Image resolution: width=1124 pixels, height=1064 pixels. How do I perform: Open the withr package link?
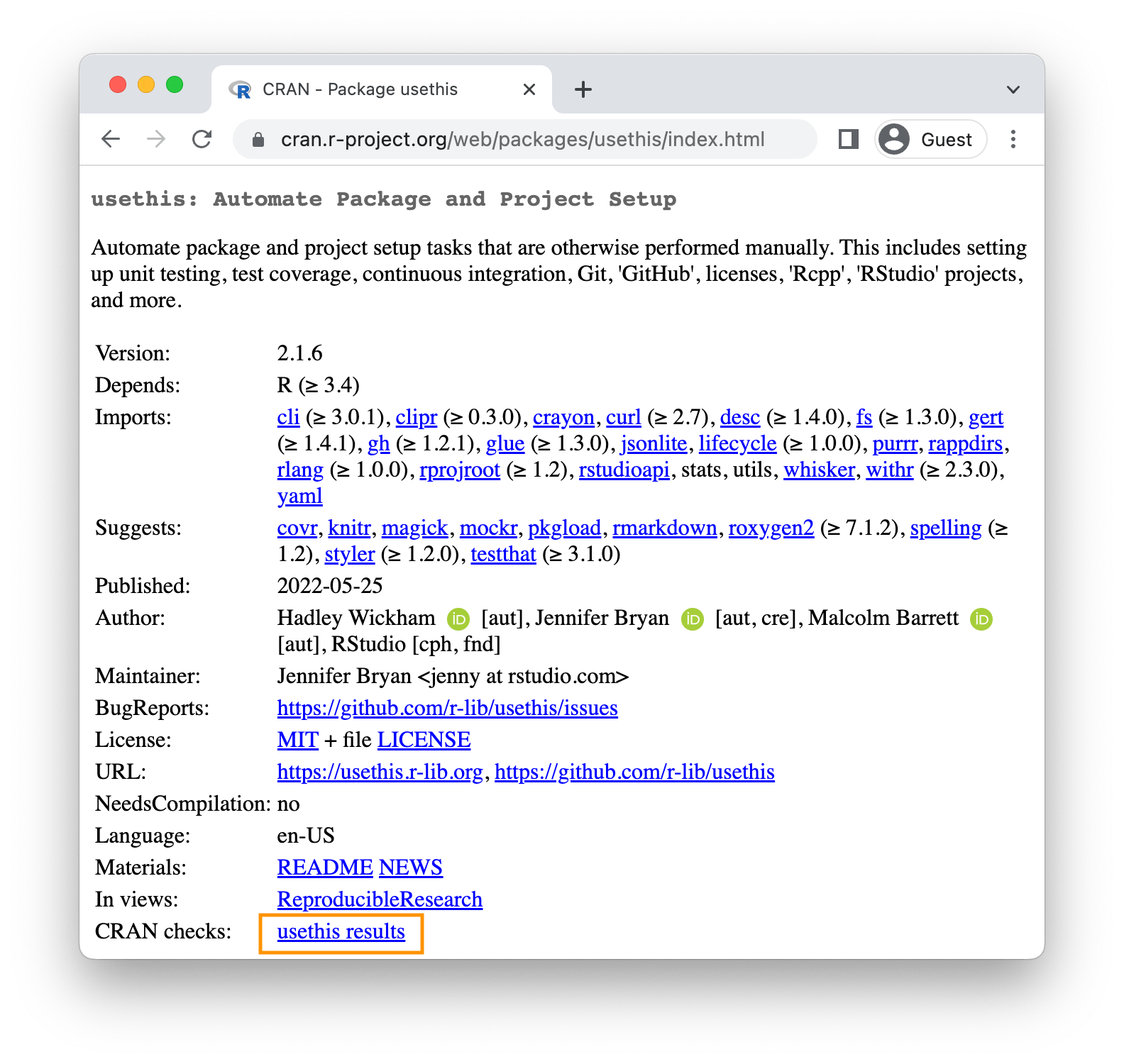[x=890, y=470]
